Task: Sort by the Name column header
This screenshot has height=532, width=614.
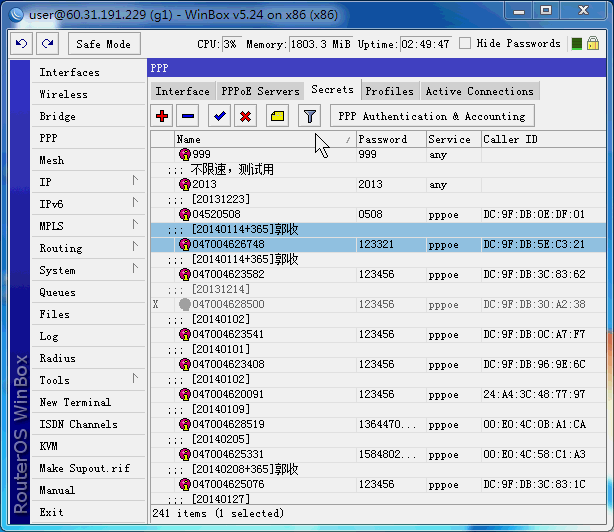Action: [264, 139]
